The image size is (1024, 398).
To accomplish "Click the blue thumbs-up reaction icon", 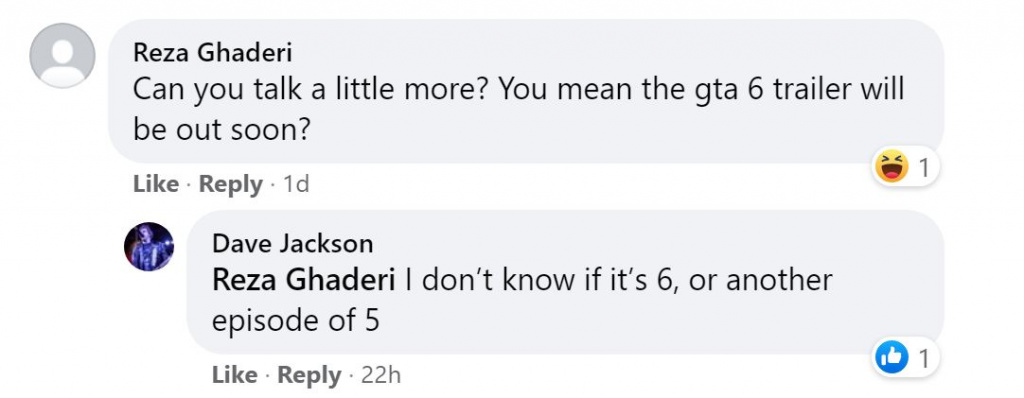I will click(x=891, y=358).
